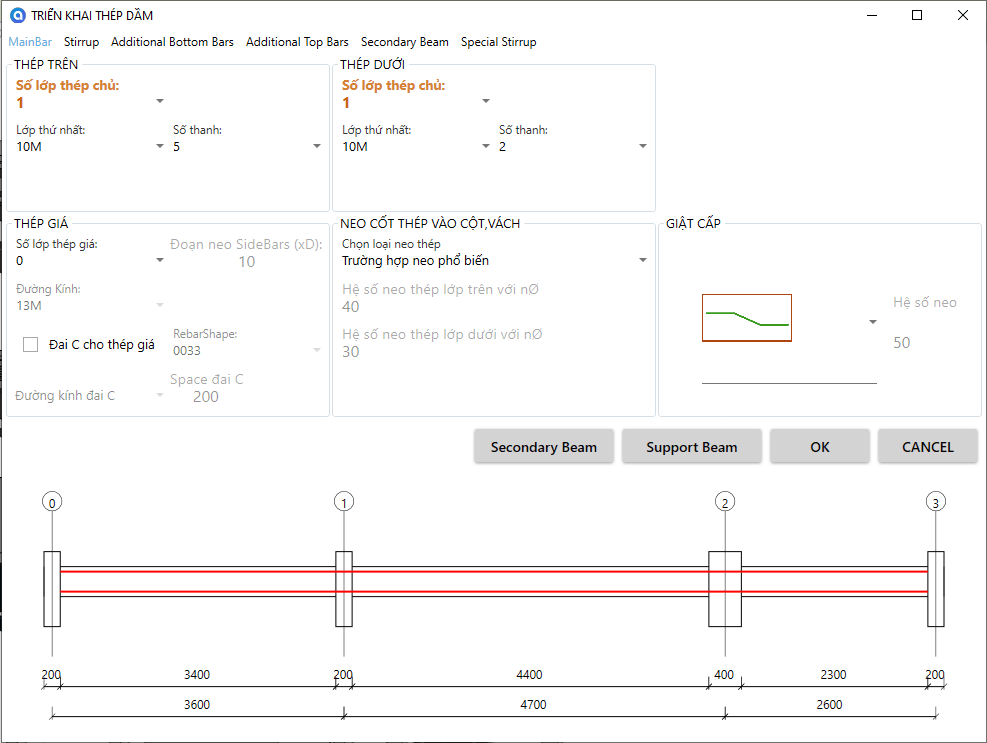Open Chọn loại neo thép dropdown
Viewport: 987px width, 743px height.
[x=495, y=261]
